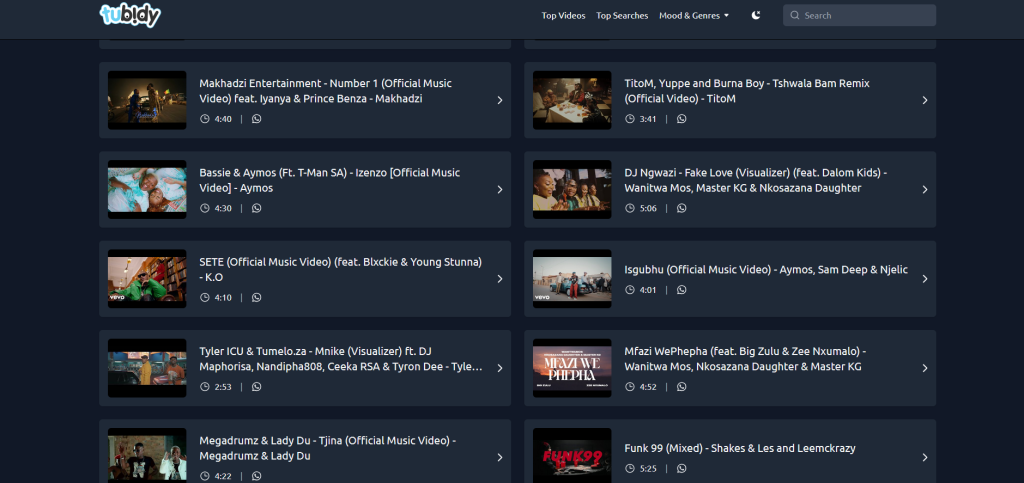Viewport: 1024px width, 483px height.
Task: Select Mnike video thumbnail
Action: click(x=147, y=368)
